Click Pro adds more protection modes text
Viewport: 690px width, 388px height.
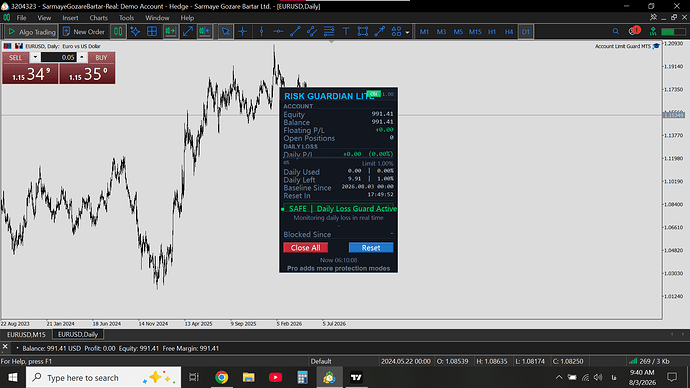click(338, 268)
